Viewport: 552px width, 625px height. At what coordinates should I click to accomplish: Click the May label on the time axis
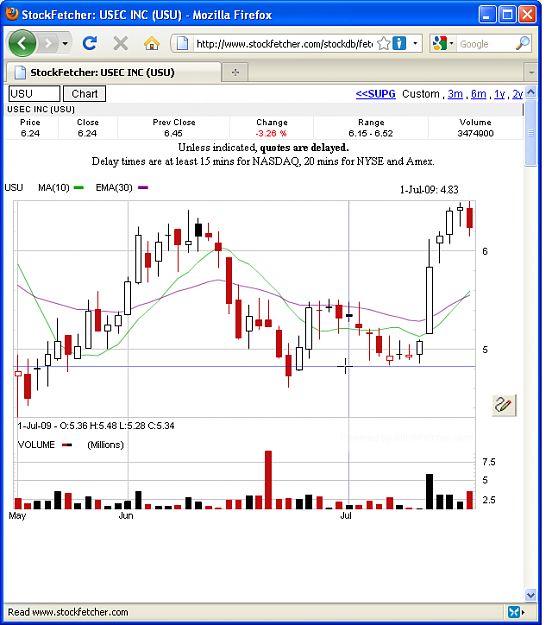(17, 516)
